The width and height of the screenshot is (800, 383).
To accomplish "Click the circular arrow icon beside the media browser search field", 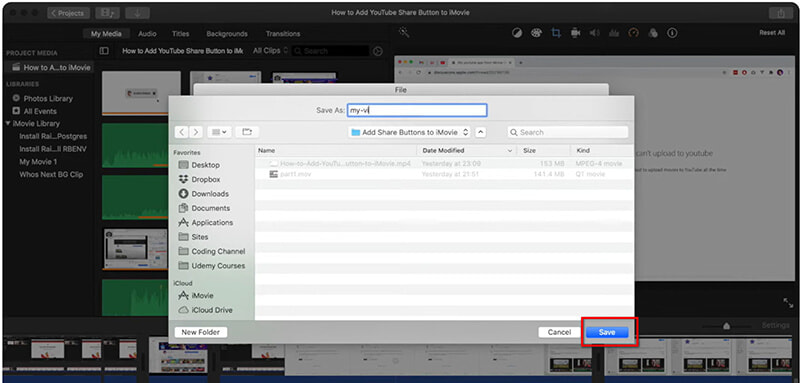I will (378, 51).
